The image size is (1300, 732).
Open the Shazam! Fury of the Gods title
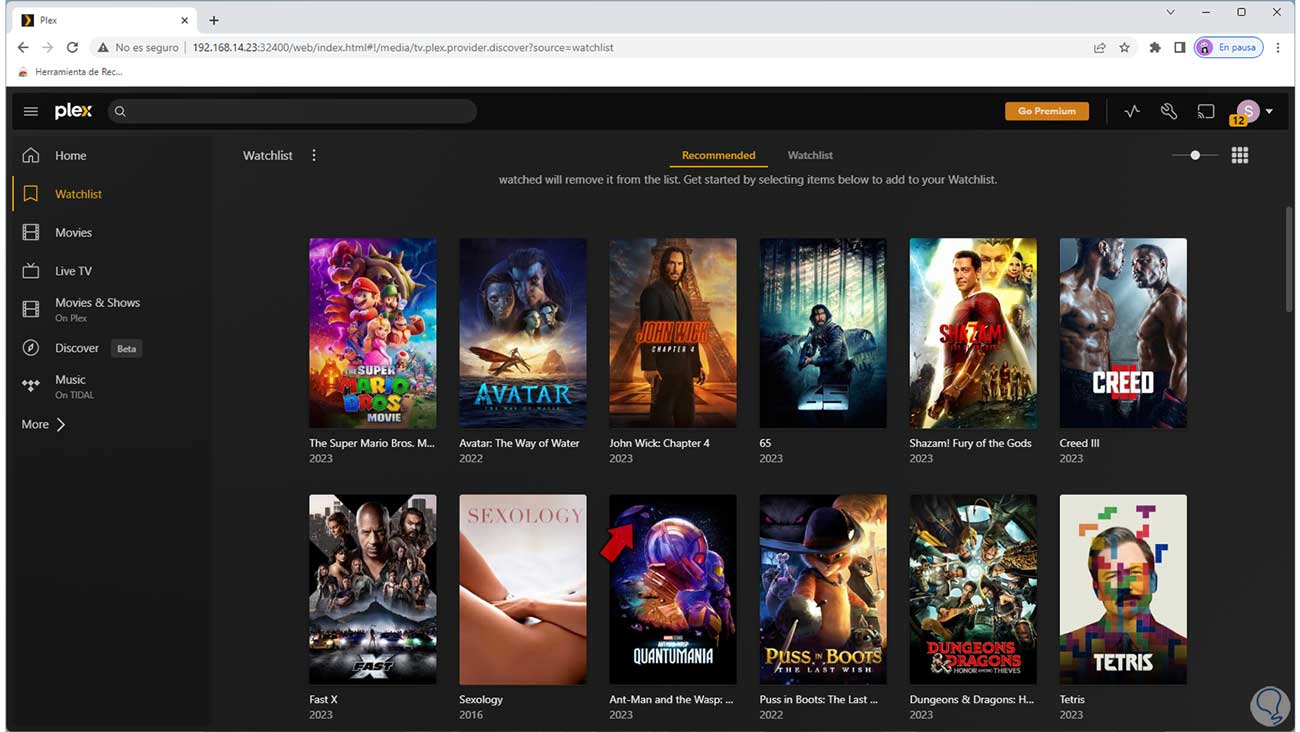click(x=970, y=443)
